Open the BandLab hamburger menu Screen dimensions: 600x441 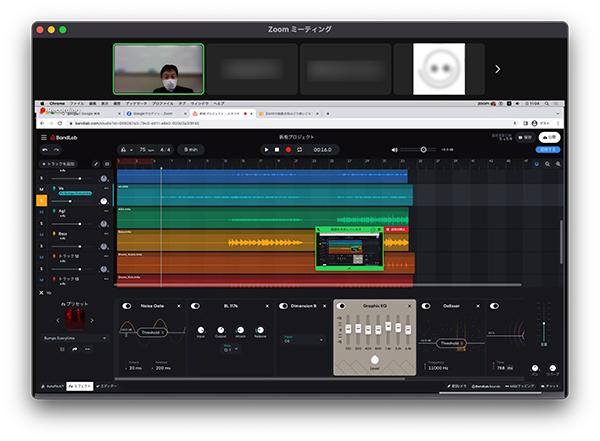point(43,137)
